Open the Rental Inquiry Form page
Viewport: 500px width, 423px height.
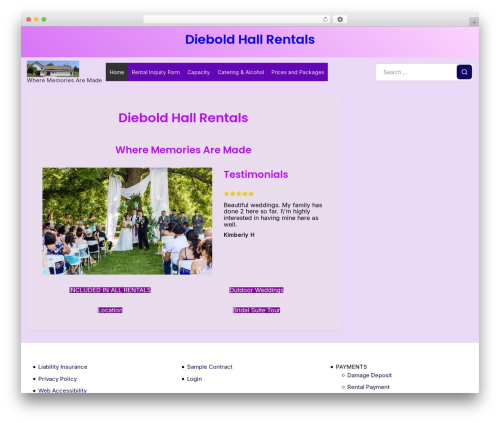[x=156, y=72]
